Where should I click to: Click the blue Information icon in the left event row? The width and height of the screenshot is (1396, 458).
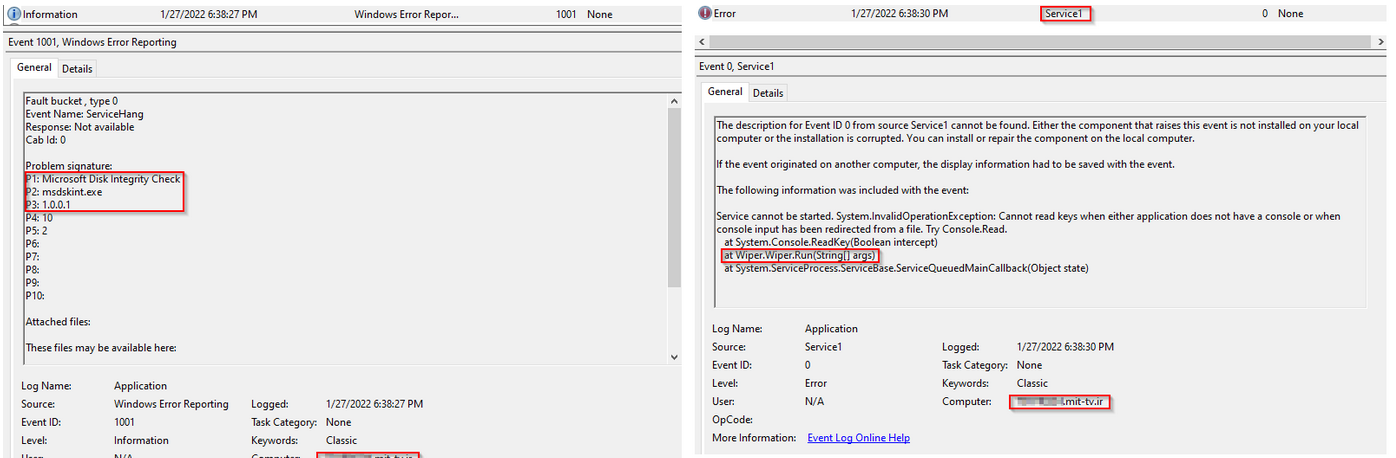click(x=14, y=15)
